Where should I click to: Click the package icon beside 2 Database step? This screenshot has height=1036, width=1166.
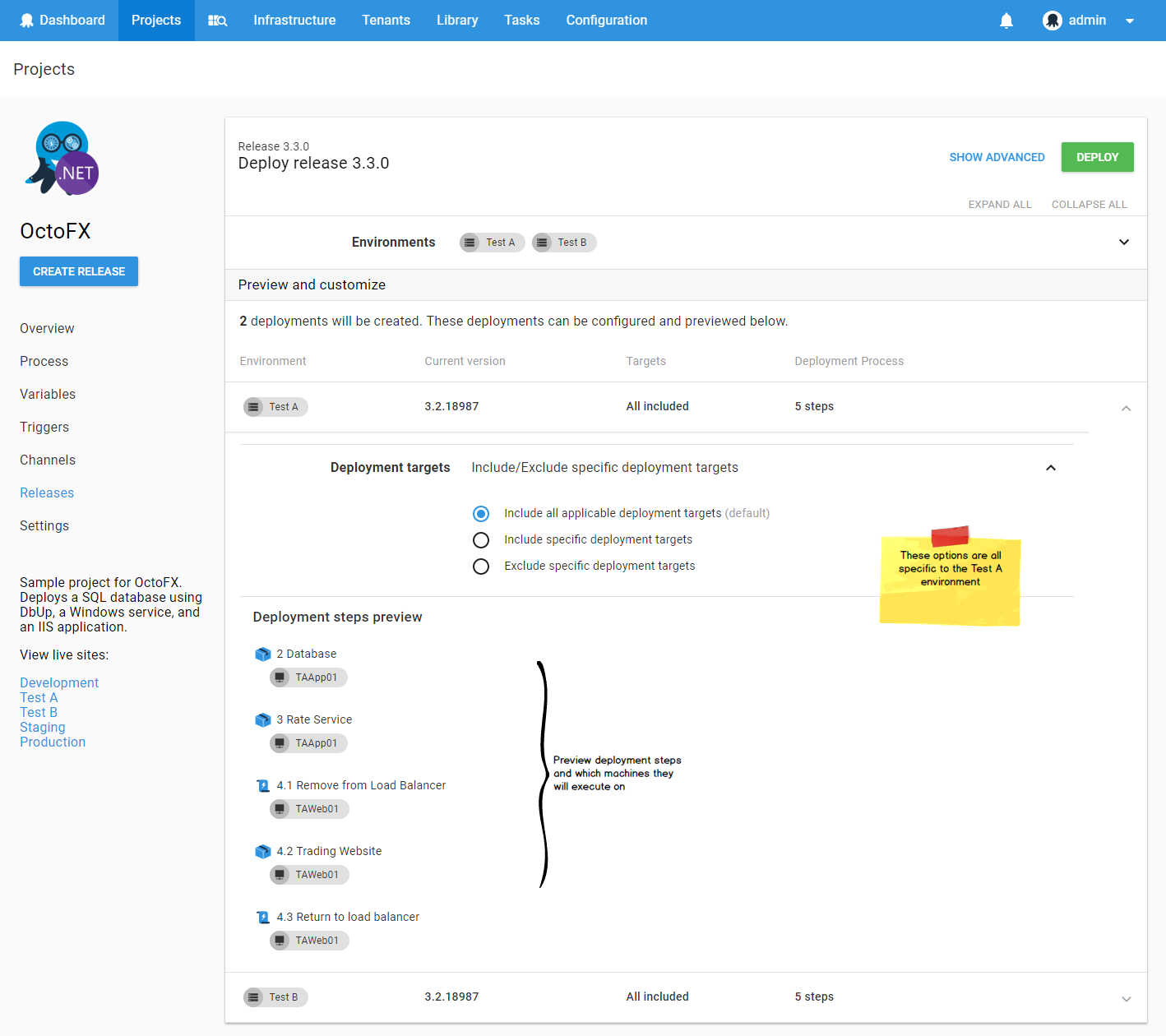pos(263,654)
